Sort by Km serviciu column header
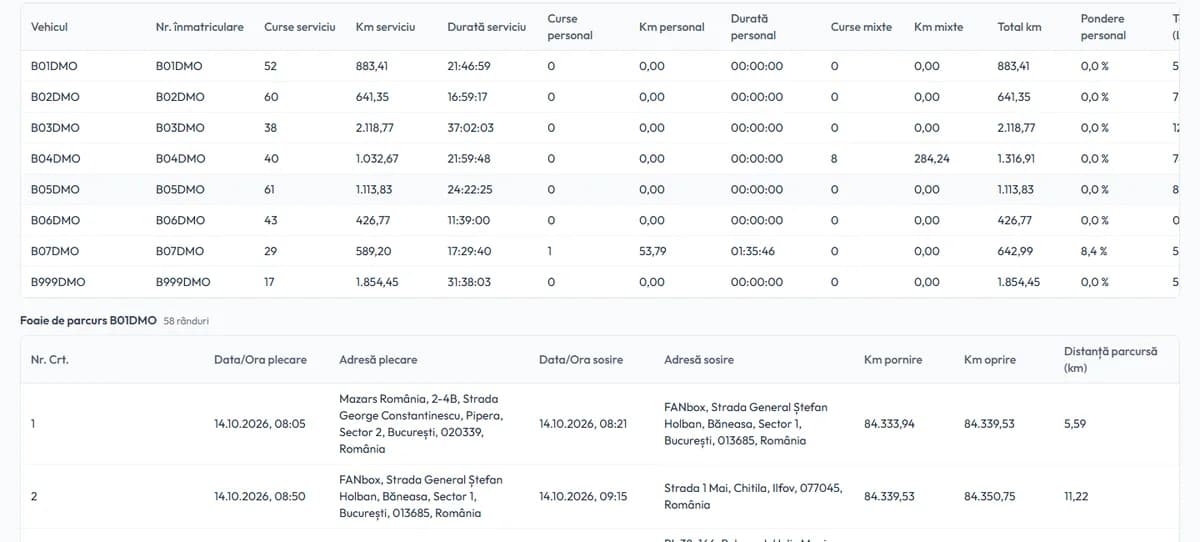Screen dimensions: 1200x542 [385, 27]
